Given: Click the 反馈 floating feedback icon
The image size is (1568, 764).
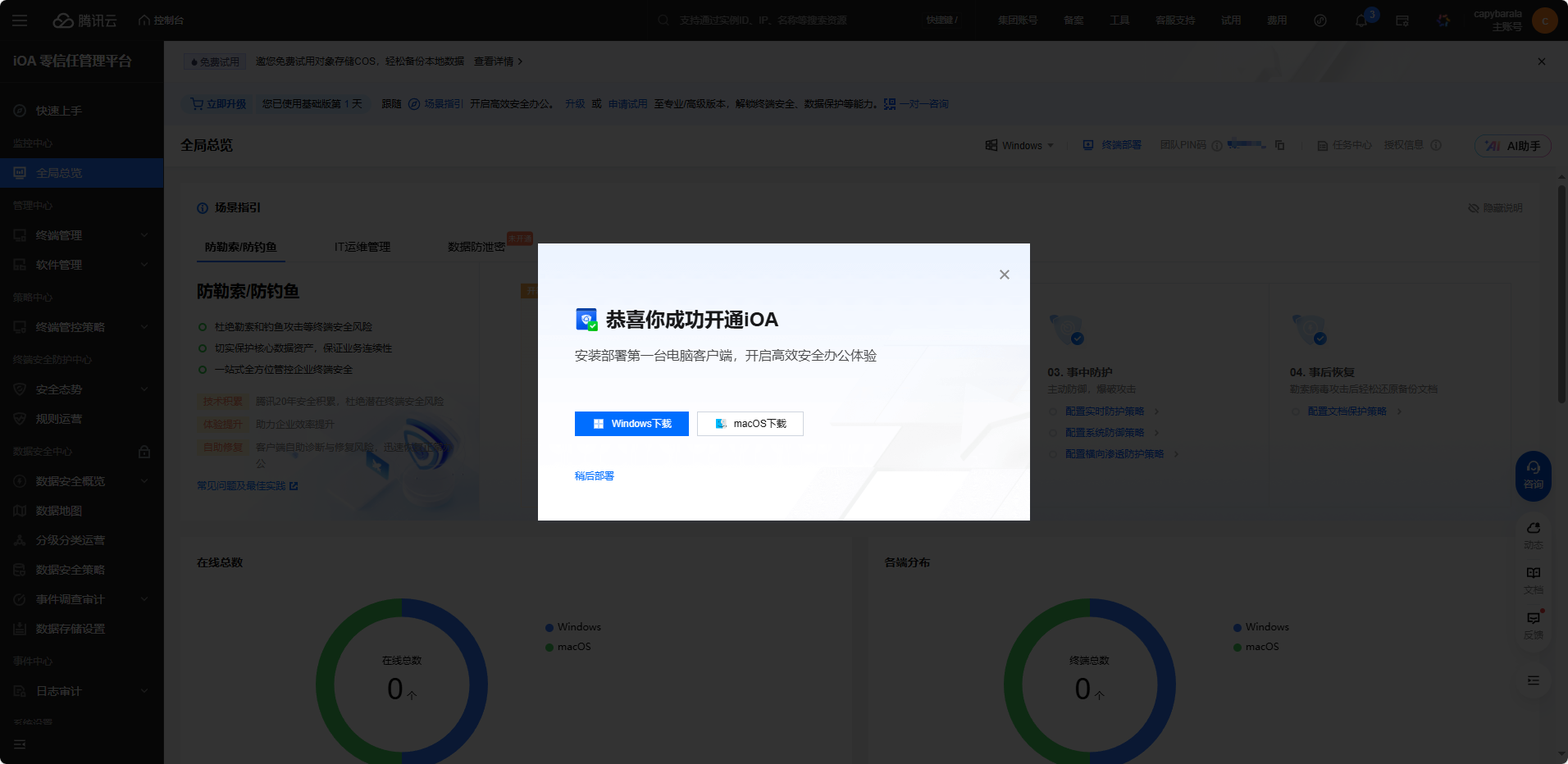Looking at the screenshot, I should coord(1534,625).
